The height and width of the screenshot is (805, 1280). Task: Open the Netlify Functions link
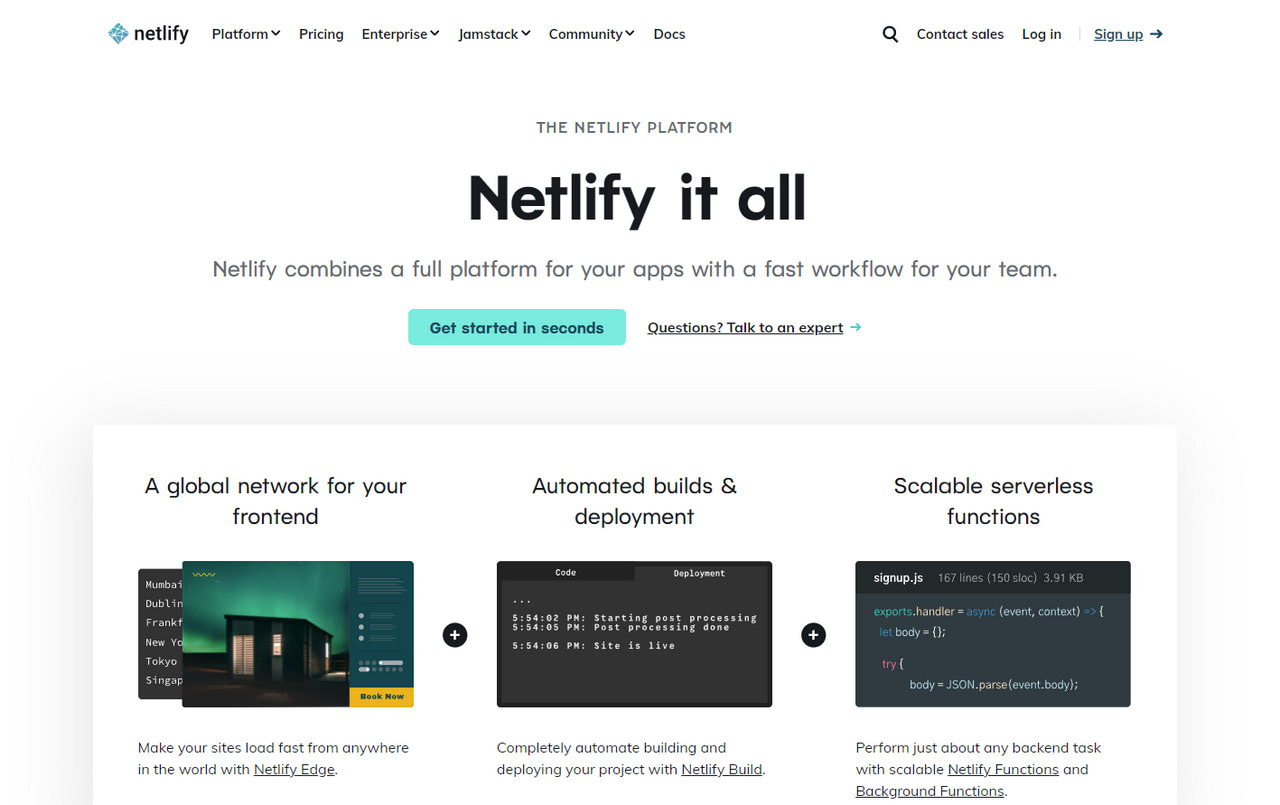point(1003,769)
